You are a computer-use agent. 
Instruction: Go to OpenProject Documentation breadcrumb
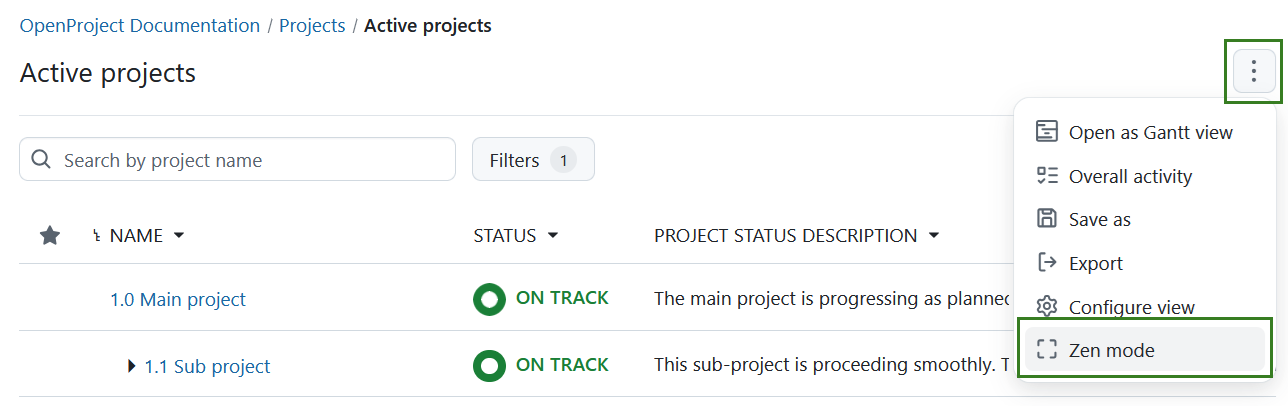140,26
